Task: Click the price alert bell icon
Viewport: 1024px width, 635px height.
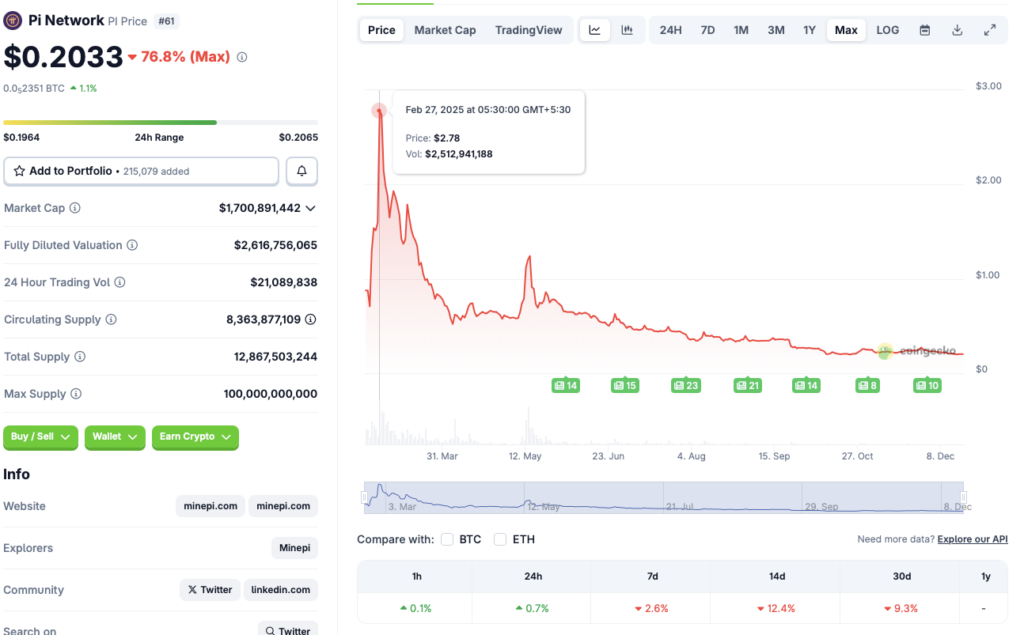Action: (301, 171)
